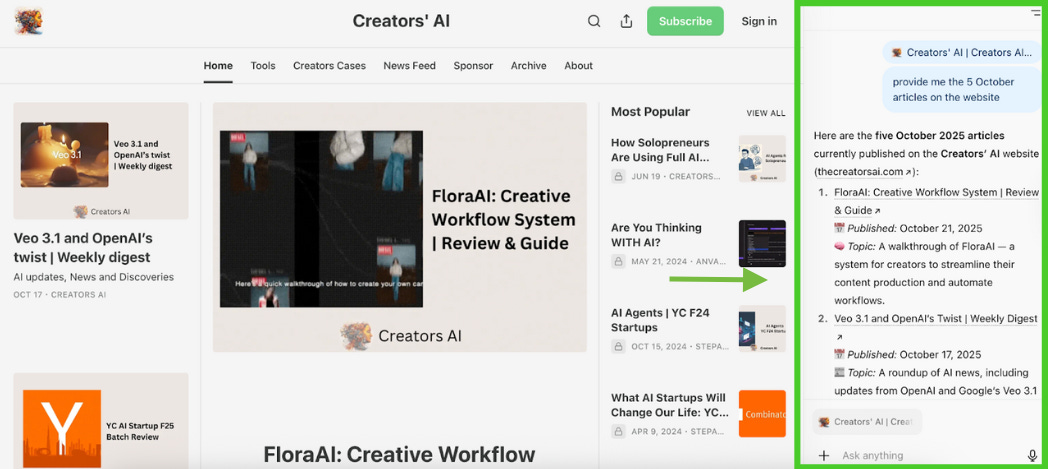Click the 'provide me the 5 October articles' message
The image size is (1048, 469).
[962, 90]
